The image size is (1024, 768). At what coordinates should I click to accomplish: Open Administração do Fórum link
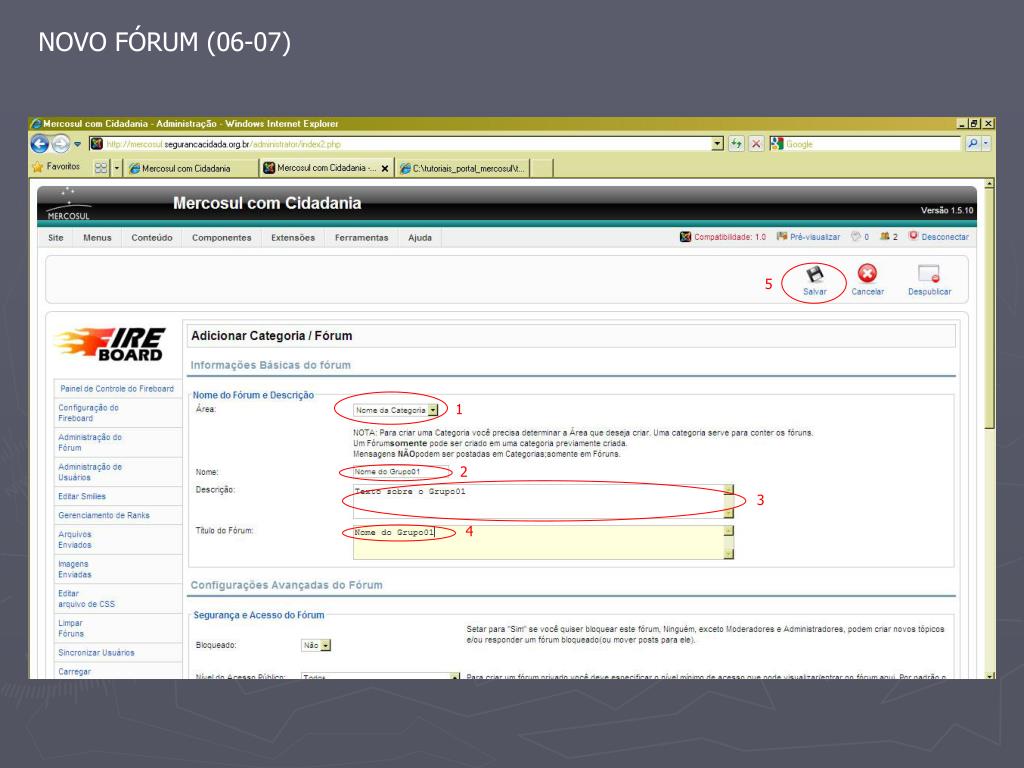pyautogui.click(x=89, y=442)
